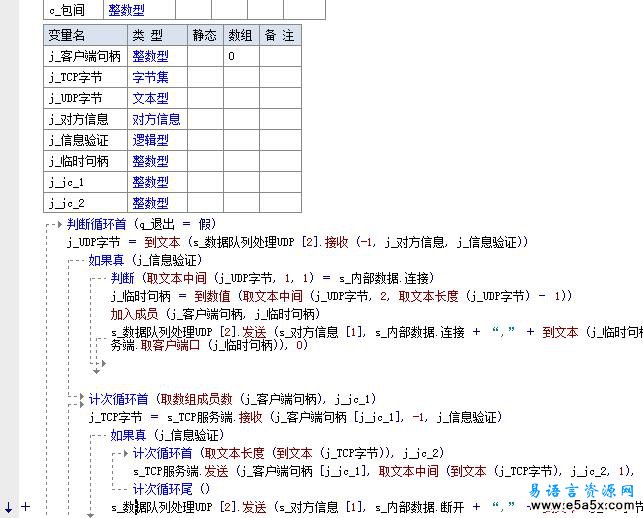Image resolution: width=643 pixels, height=518 pixels.
Task: Click the 逻辑型 type cell
Action: [157, 140]
